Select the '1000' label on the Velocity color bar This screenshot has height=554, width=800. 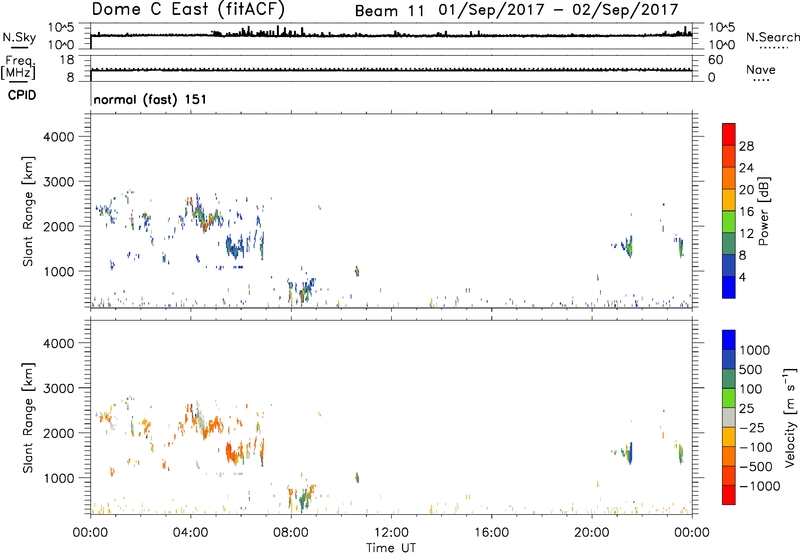(x=754, y=350)
